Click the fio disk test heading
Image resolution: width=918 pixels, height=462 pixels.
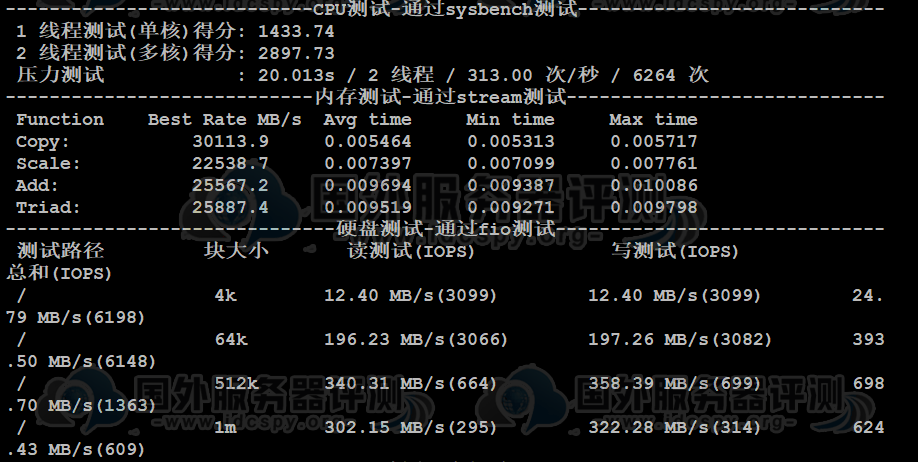pyautogui.click(x=446, y=229)
